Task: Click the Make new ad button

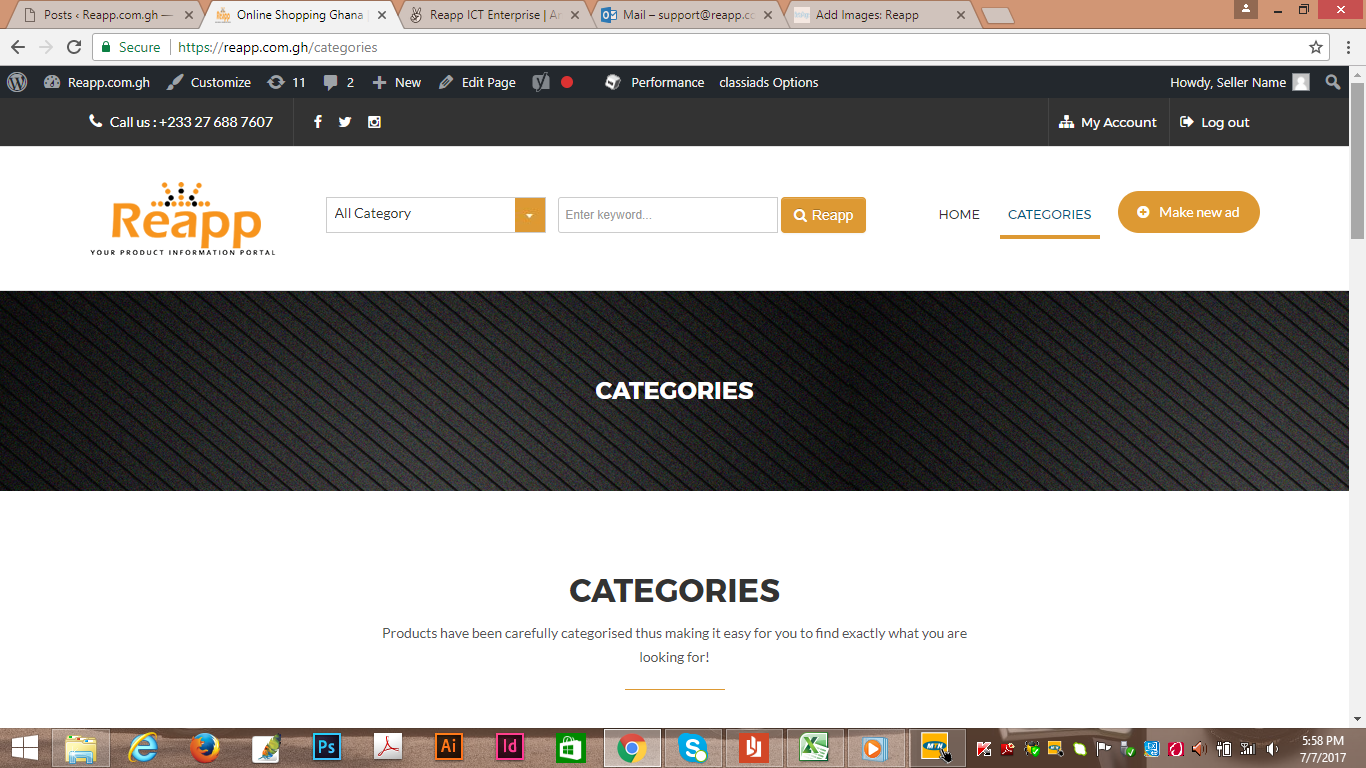Action: (x=1188, y=212)
